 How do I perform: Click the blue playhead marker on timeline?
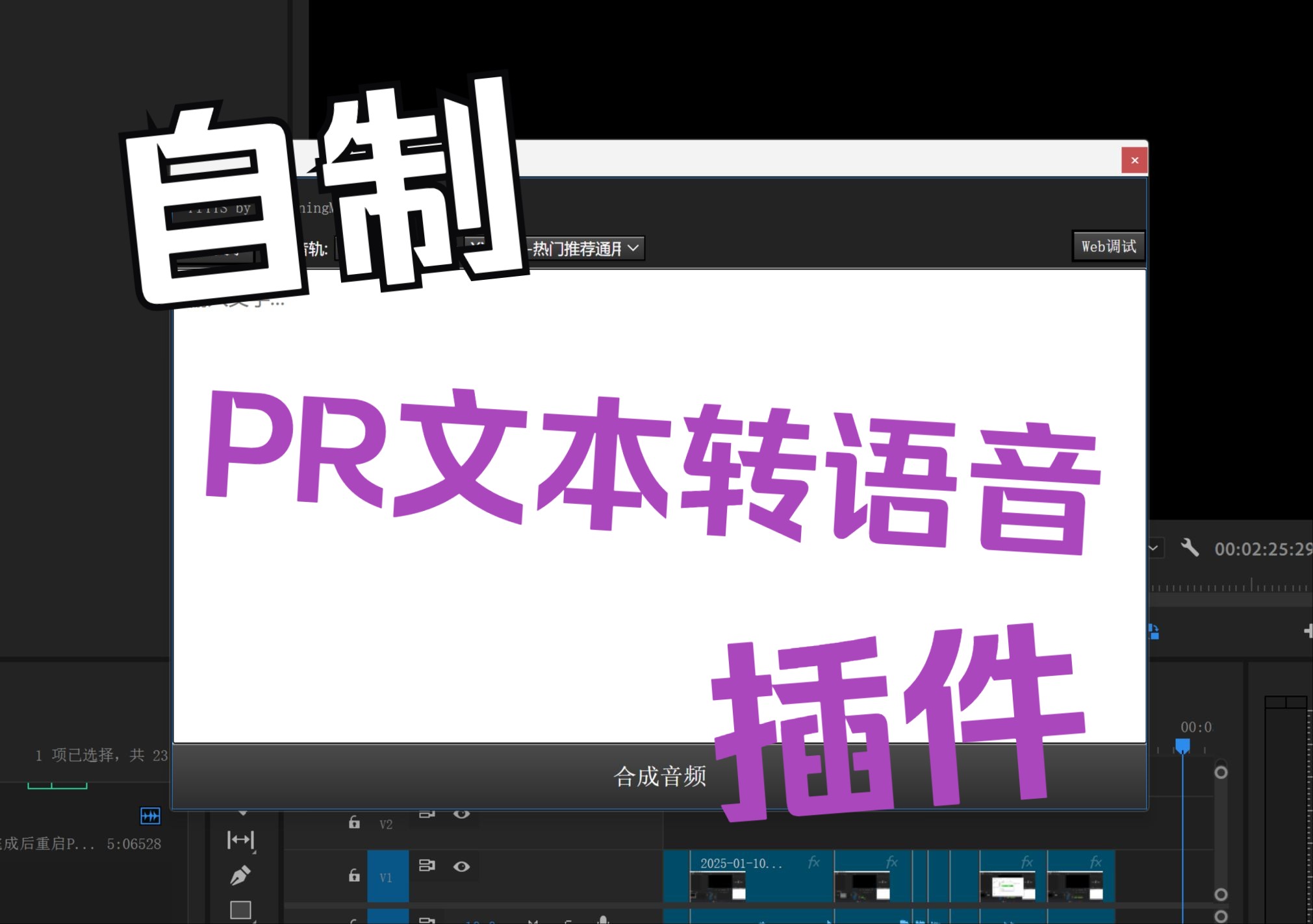(x=1182, y=745)
